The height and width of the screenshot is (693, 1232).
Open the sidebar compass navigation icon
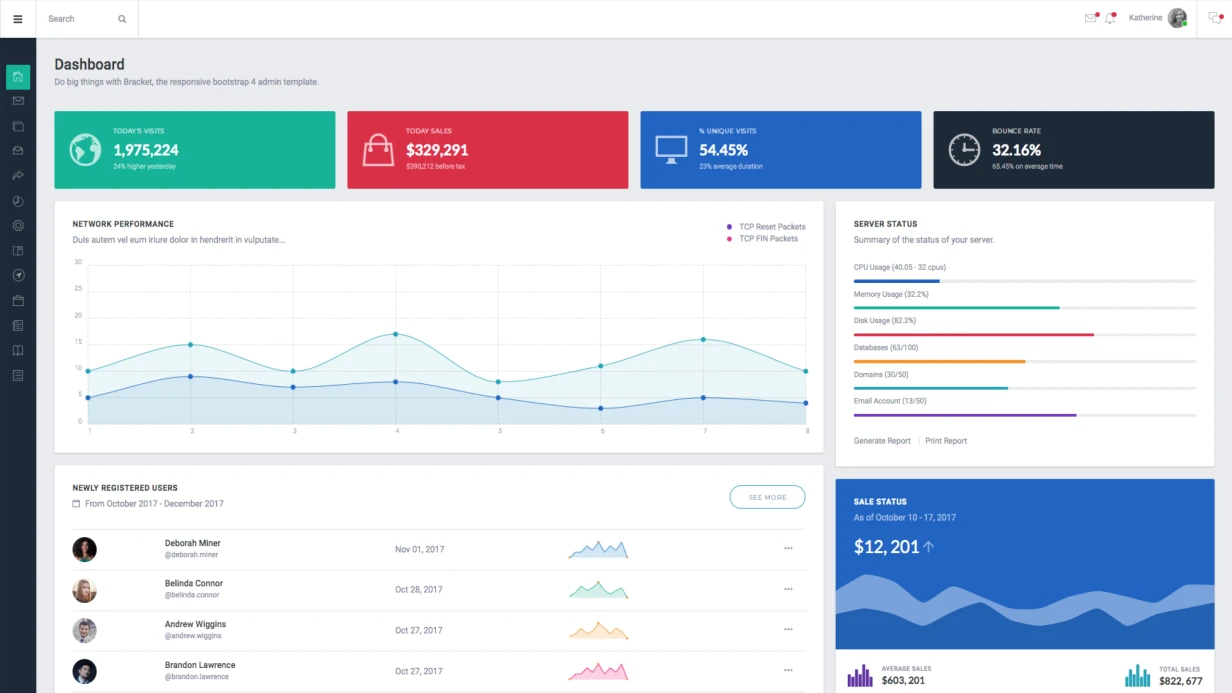coord(18,275)
